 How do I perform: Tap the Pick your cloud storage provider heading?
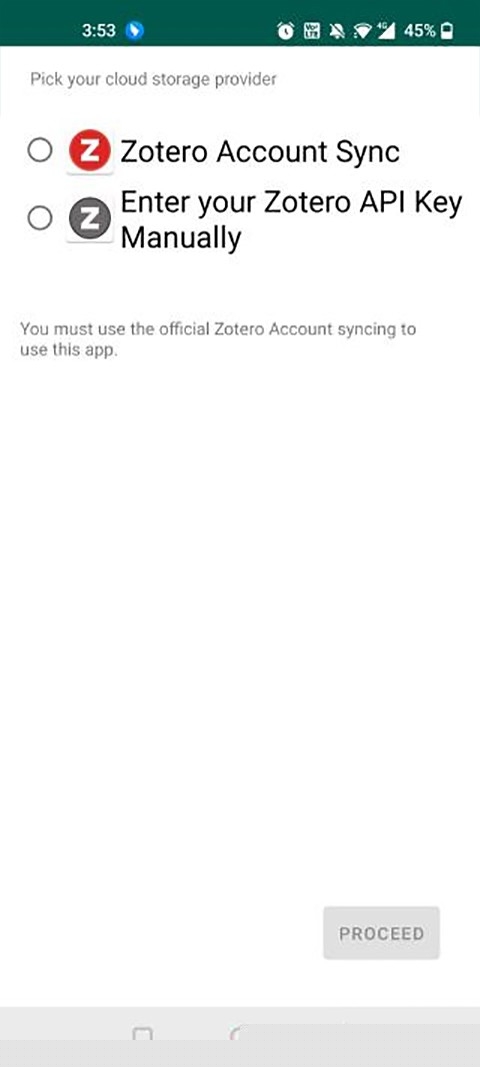(153, 80)
